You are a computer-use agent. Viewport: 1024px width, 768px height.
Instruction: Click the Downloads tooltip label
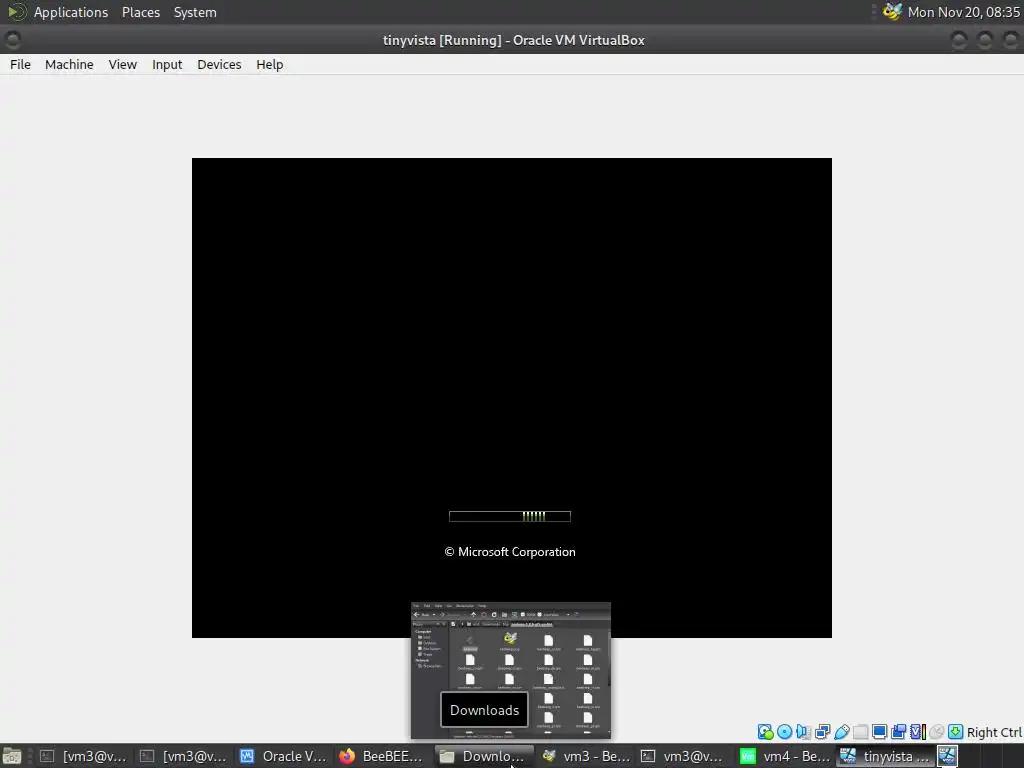click(485, 710)
